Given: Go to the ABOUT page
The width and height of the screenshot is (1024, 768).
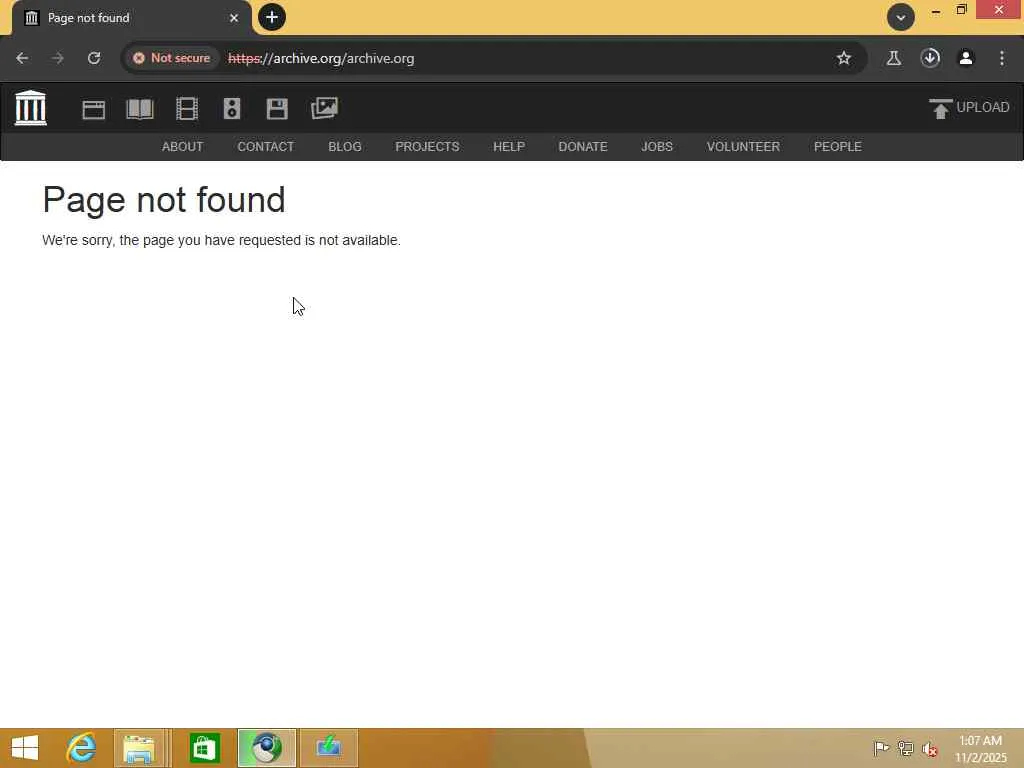Looking at the screenshot, I should 182,147.
